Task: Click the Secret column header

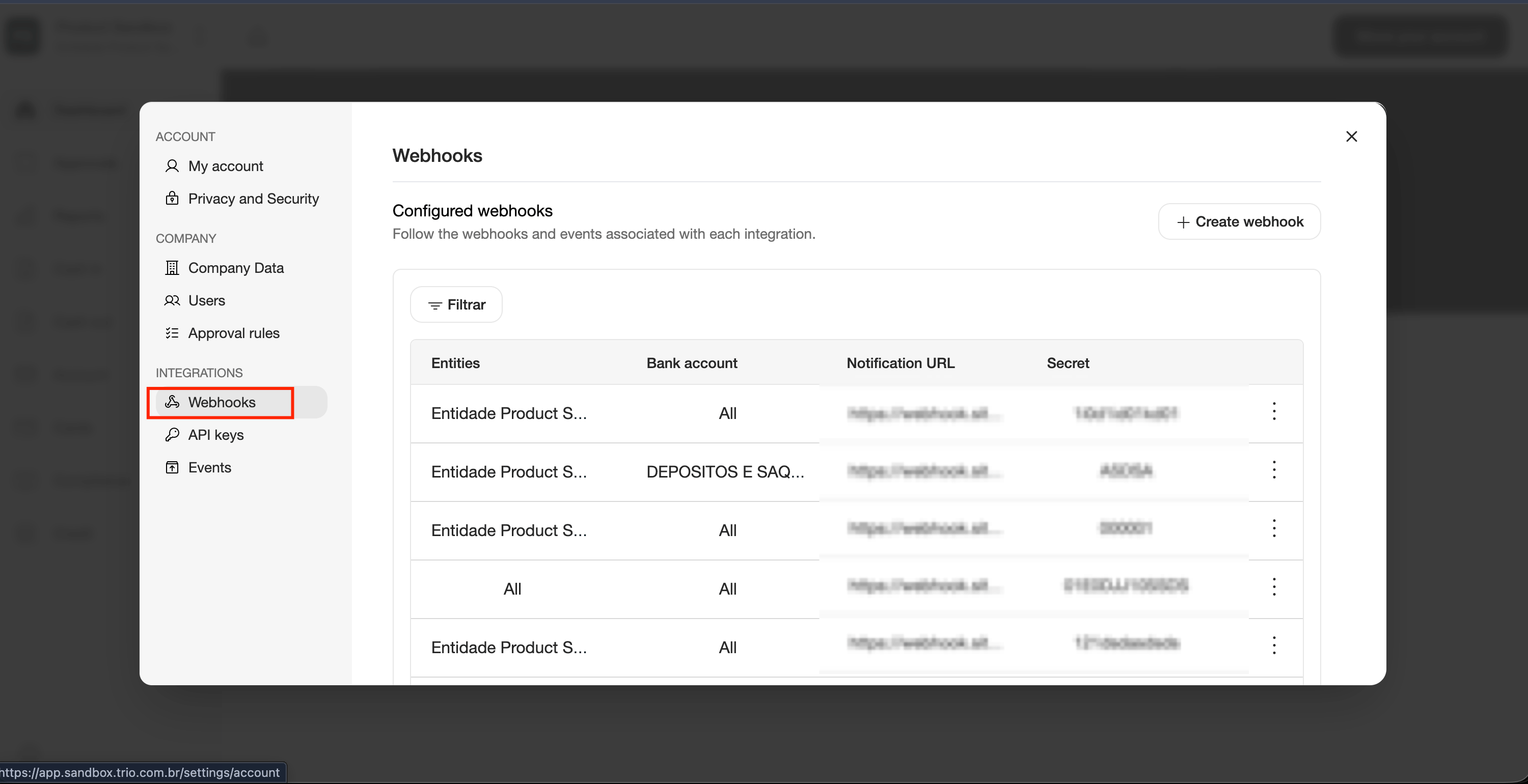Action: (1068, 363)
